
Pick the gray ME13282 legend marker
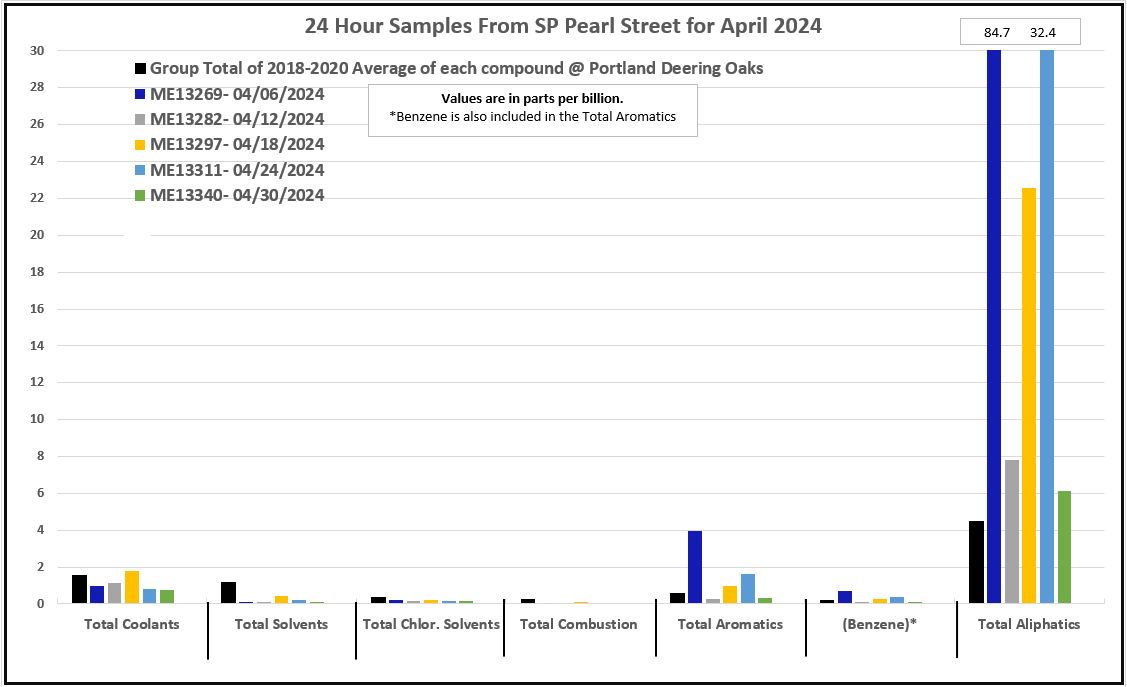141,120
